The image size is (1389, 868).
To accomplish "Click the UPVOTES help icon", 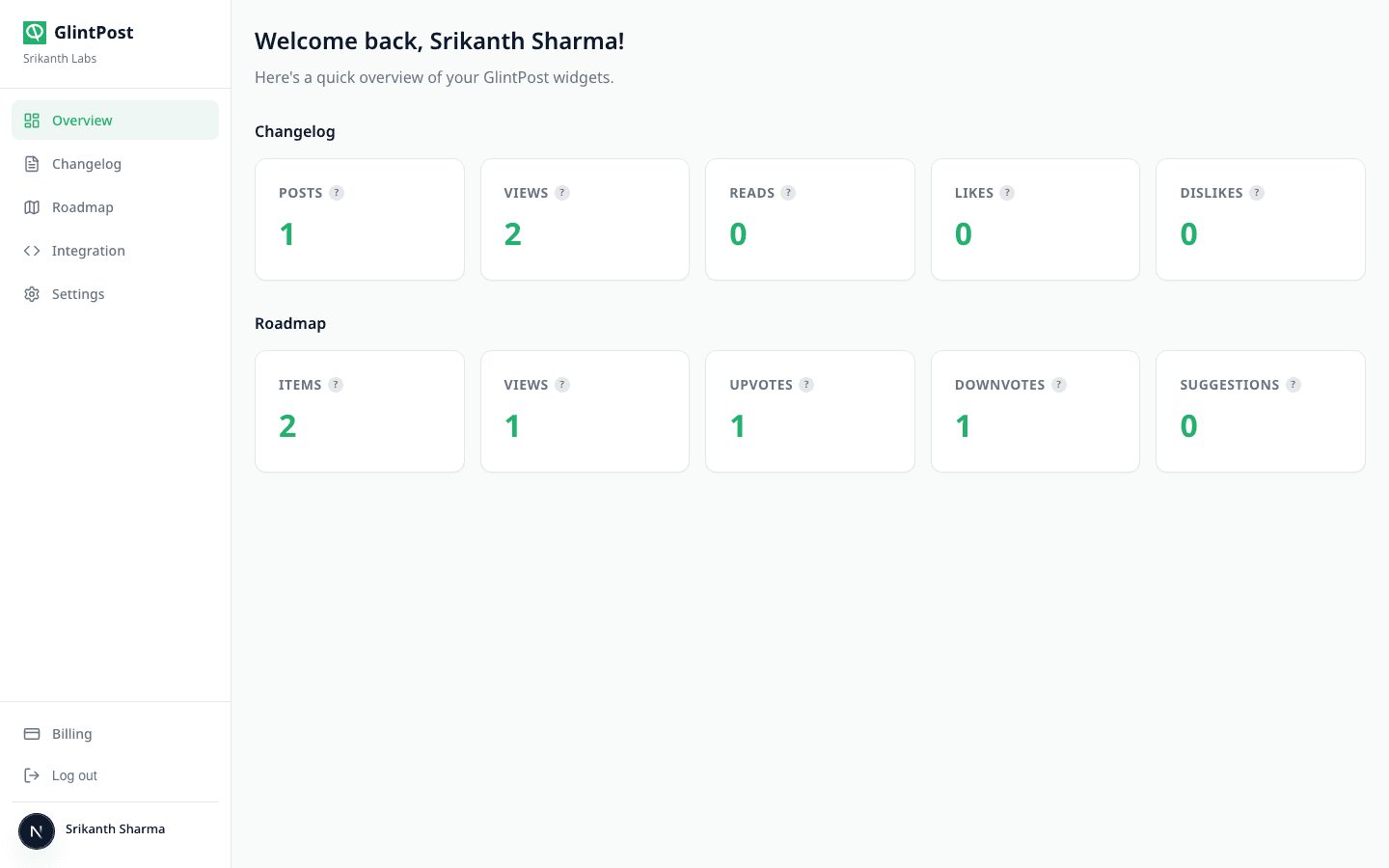I will [x=806, y=384].
